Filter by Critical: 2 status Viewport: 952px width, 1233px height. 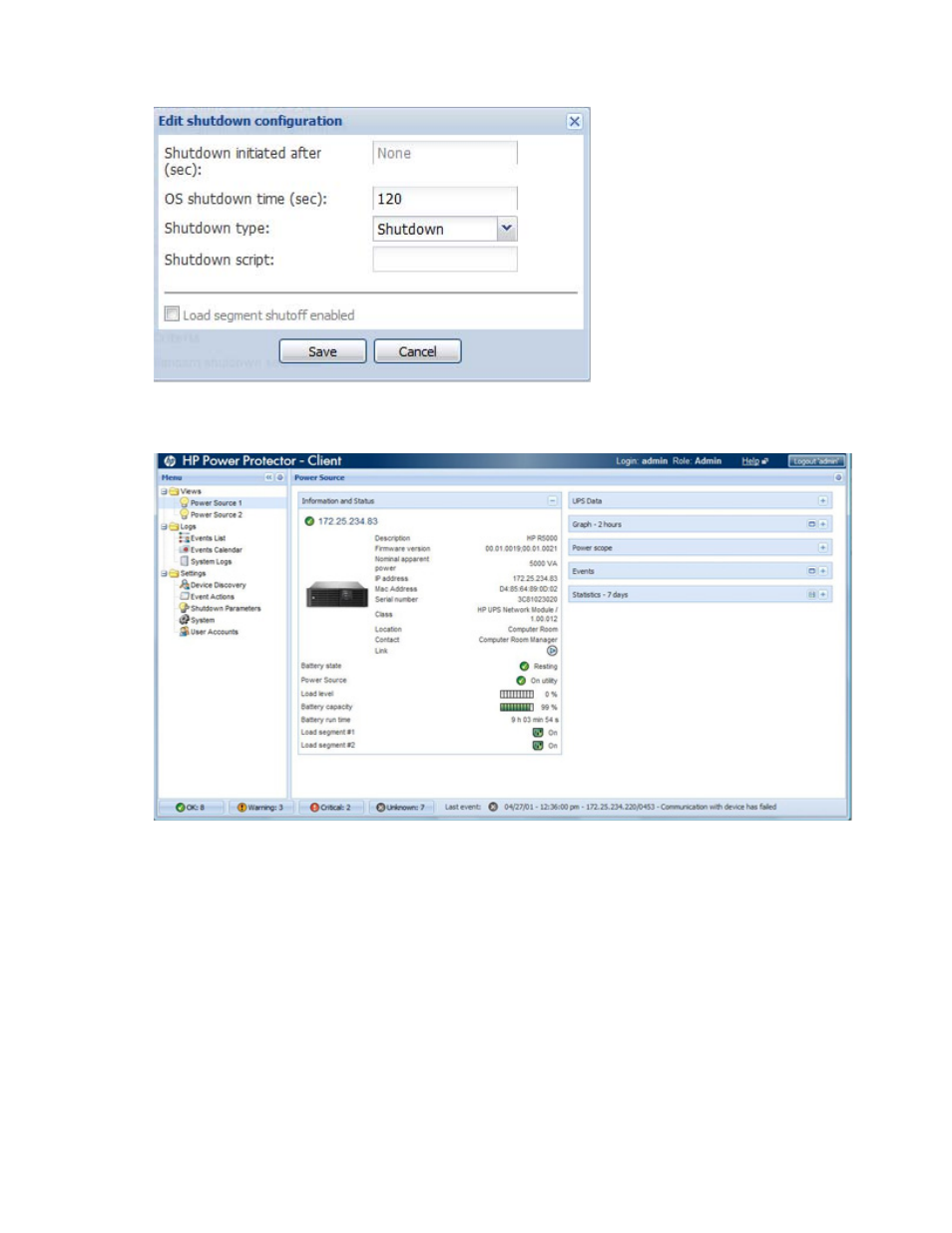330,808
